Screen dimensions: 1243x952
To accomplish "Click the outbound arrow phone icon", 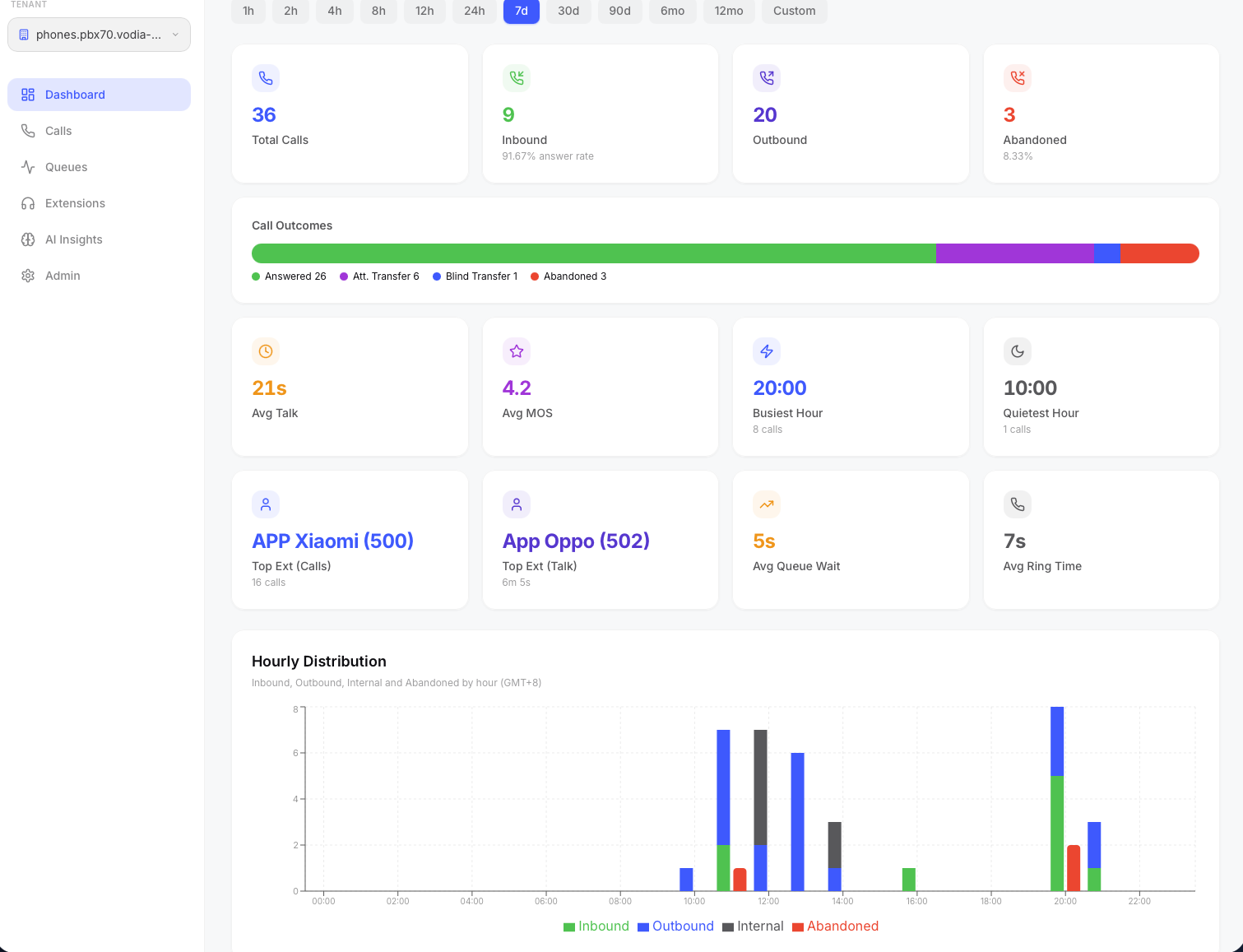I will coord(767,78).
